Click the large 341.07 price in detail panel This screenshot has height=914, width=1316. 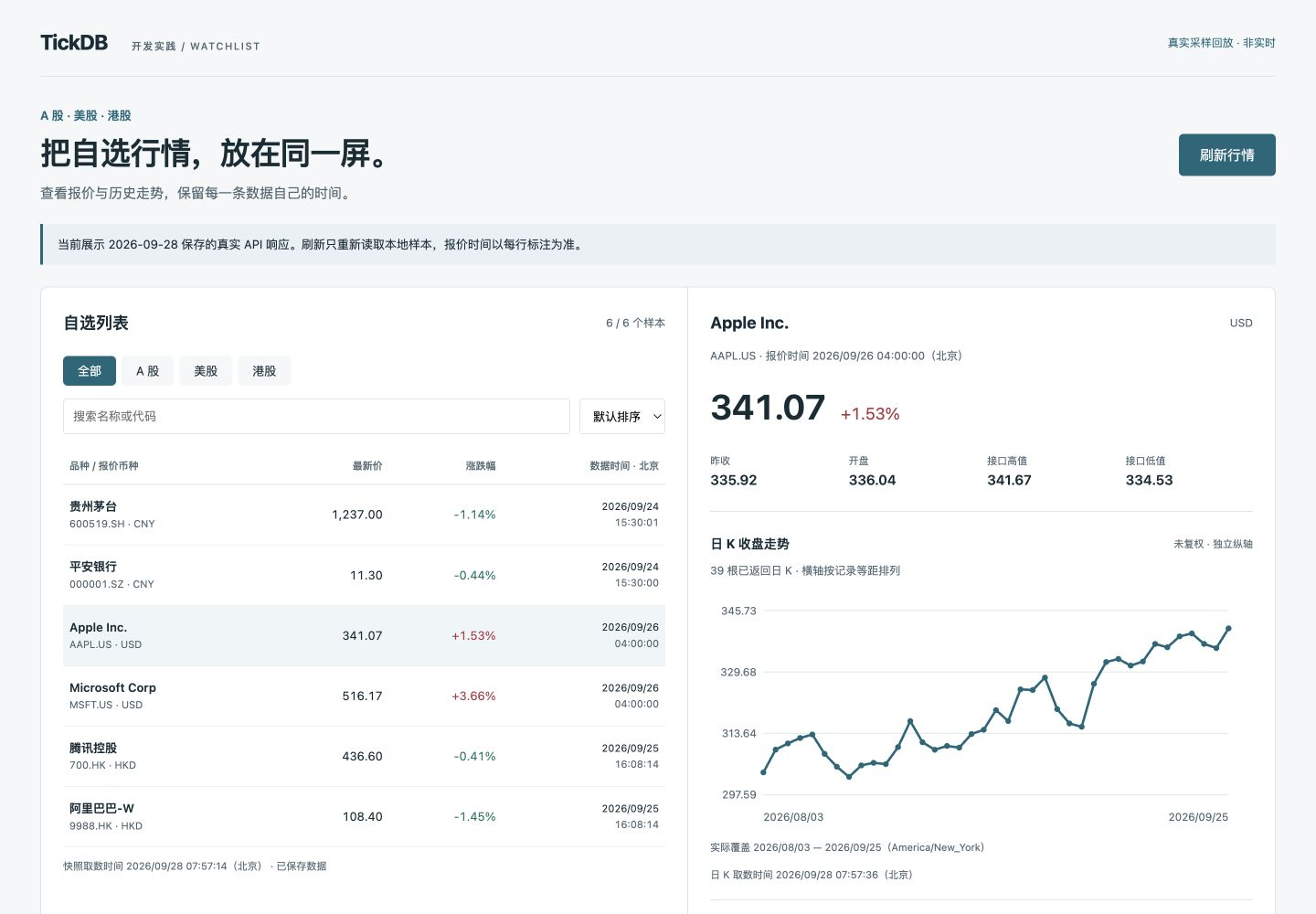(768, 408)
